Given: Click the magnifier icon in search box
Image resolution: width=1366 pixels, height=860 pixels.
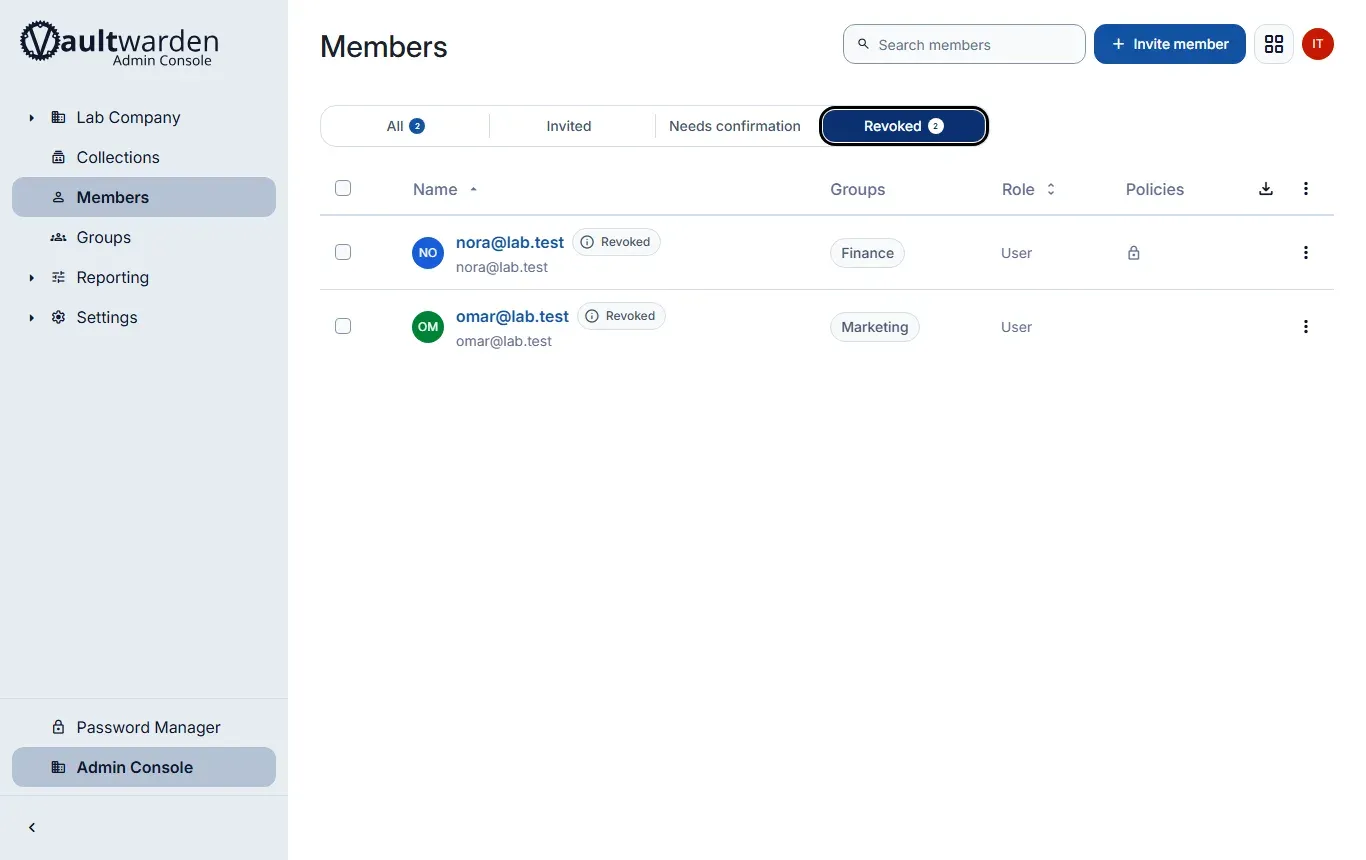Looking at the screenshot, I should pos(864,44).
